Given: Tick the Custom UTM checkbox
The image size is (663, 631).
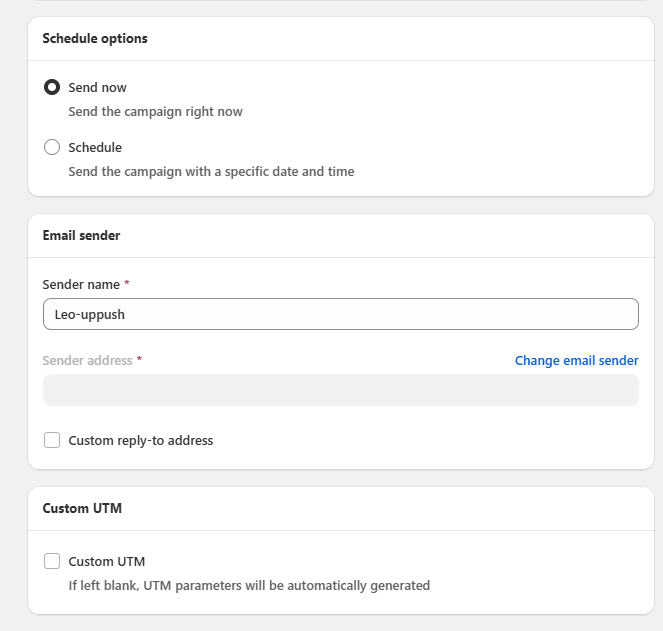Looking at the screenshot, I should (52, 562).
